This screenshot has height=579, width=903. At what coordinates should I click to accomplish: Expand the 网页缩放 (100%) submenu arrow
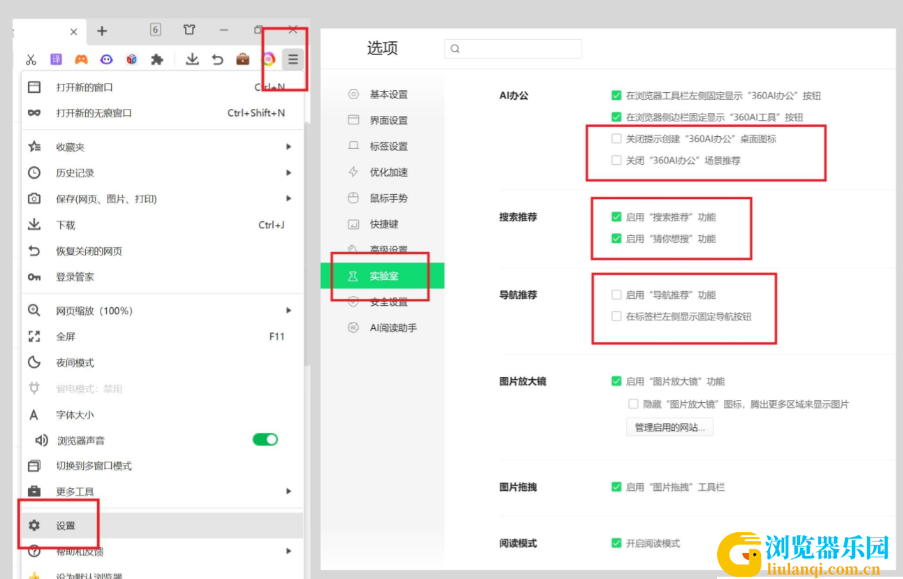click(289, 311)
